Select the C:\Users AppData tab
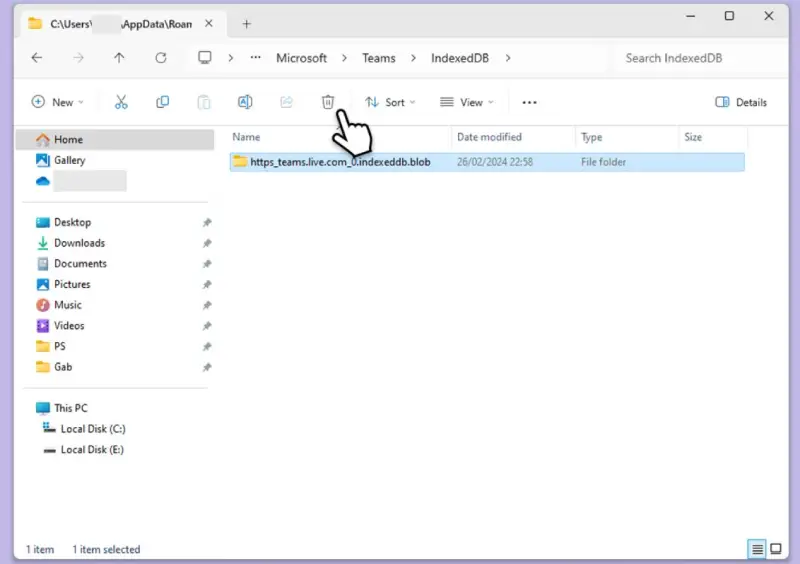The image size is (800, 564). click(121, 24)
